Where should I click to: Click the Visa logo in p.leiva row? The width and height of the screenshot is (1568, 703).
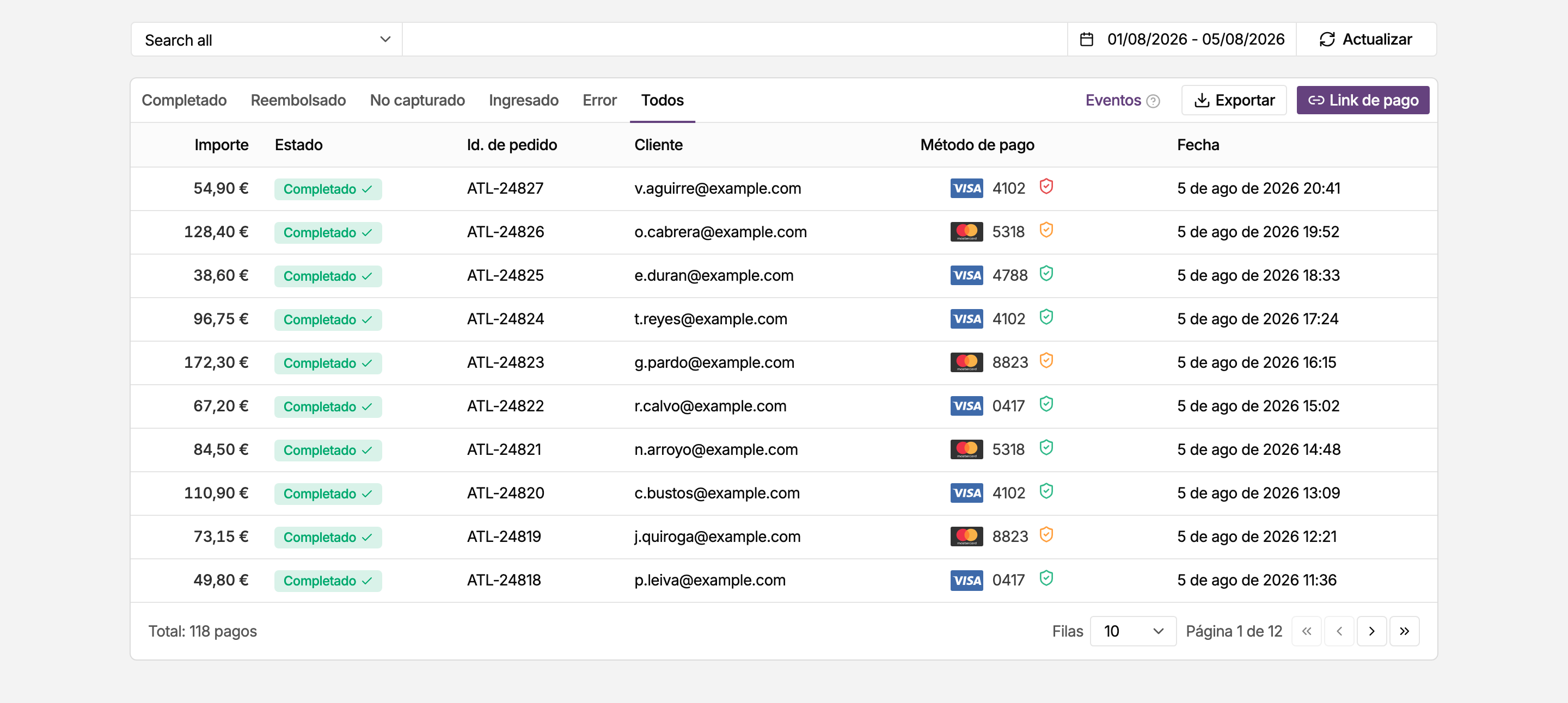tap(966, 580)
